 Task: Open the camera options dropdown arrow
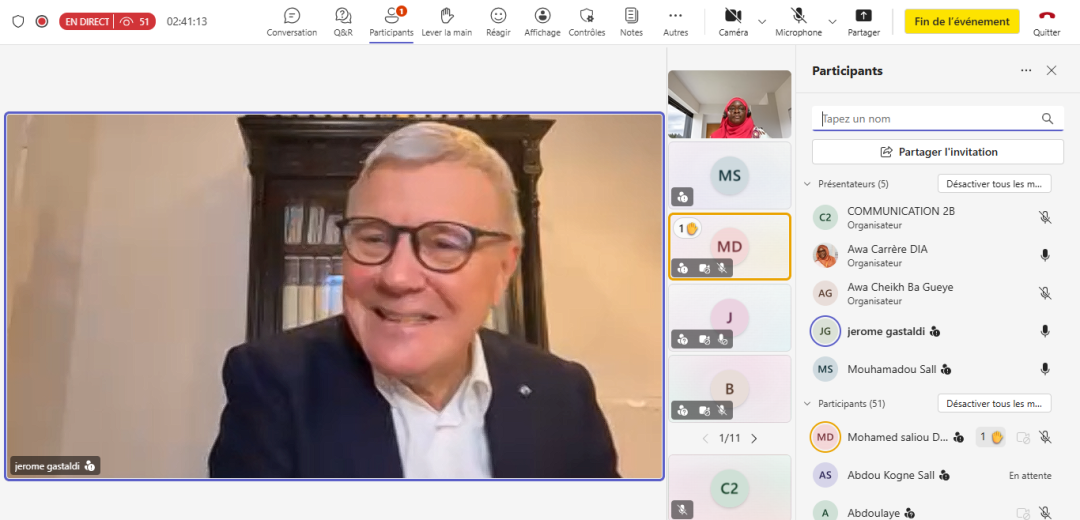coord(762,21)
